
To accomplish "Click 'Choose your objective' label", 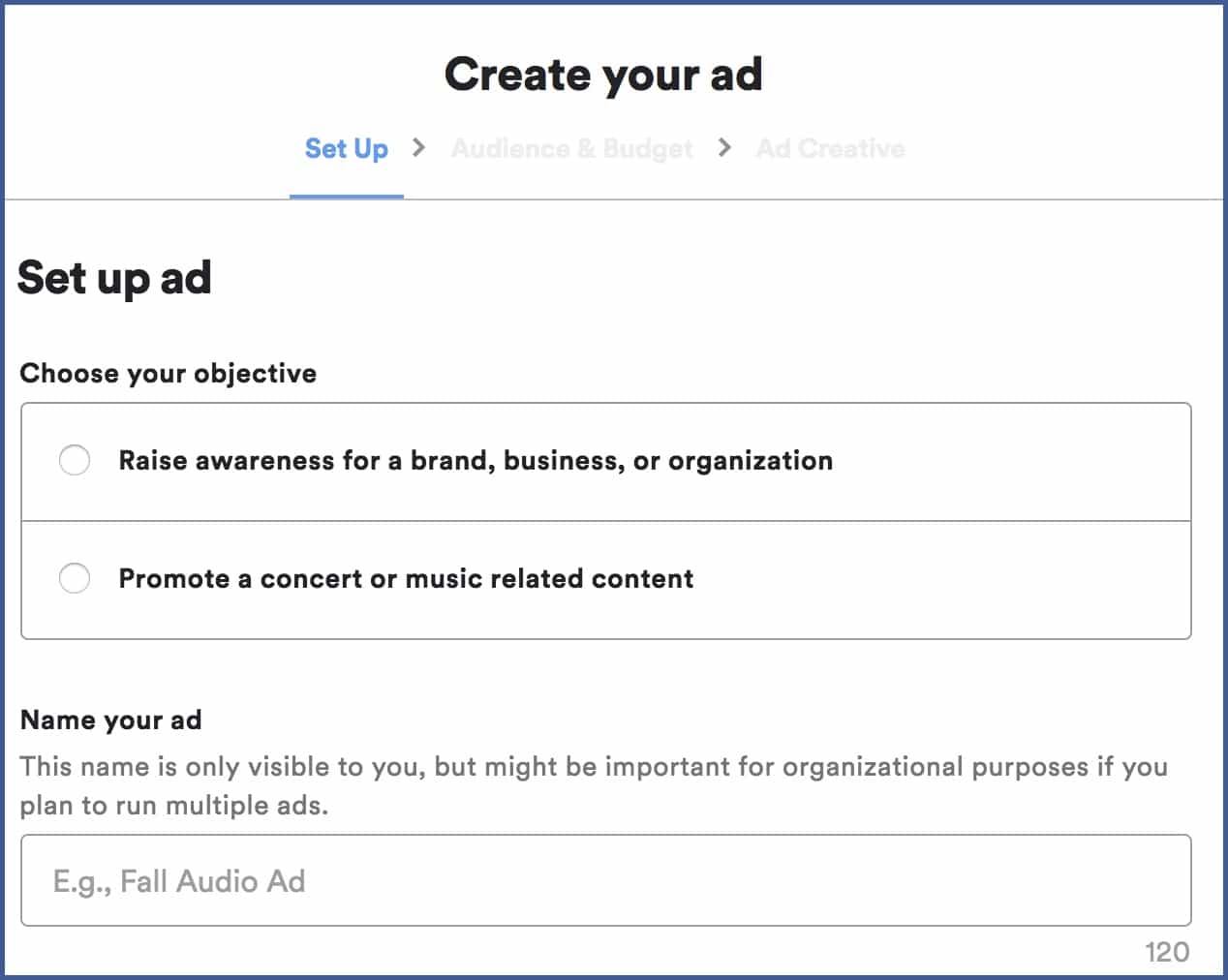I will click(x=169, y=373).
